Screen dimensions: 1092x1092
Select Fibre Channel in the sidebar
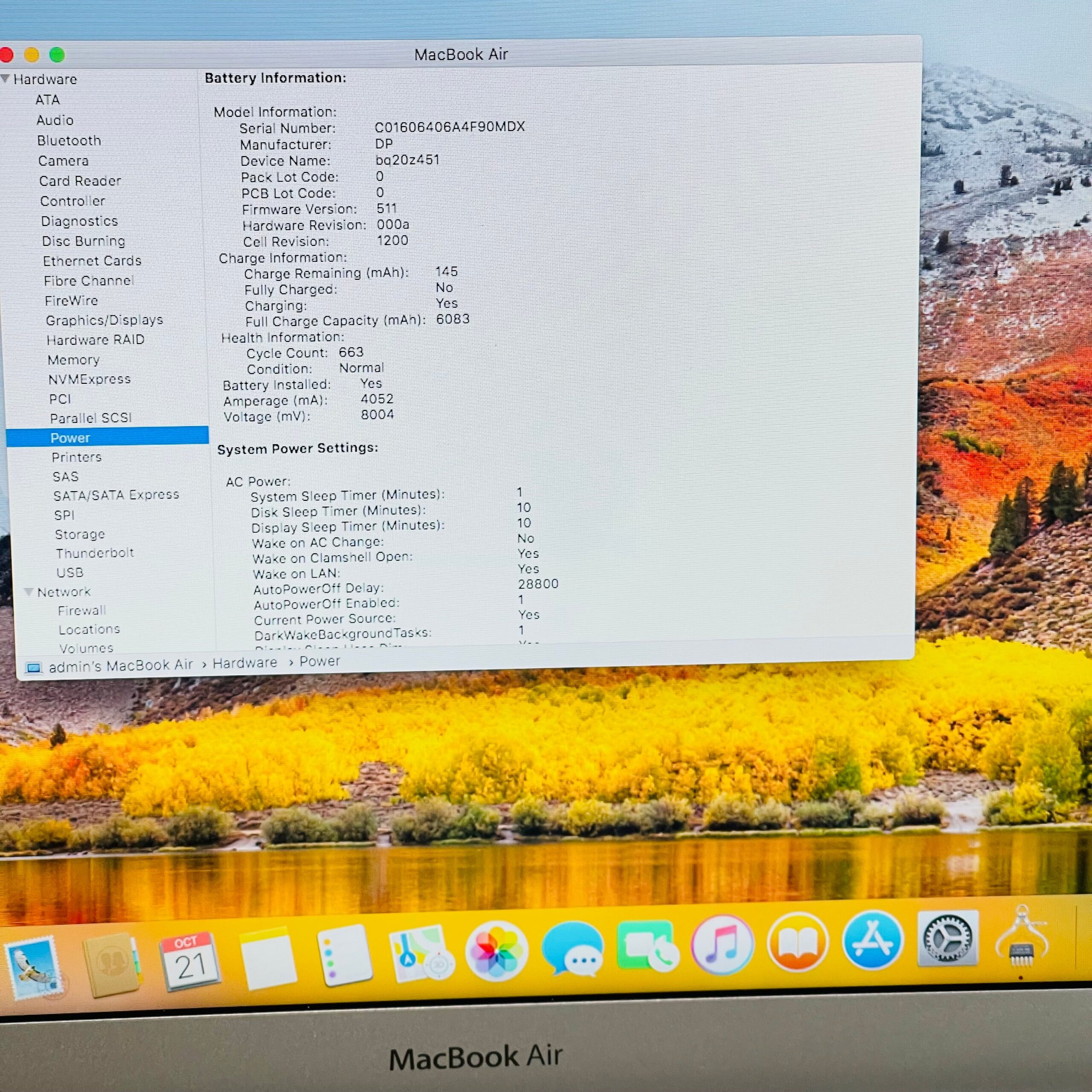tap(89, 281)
